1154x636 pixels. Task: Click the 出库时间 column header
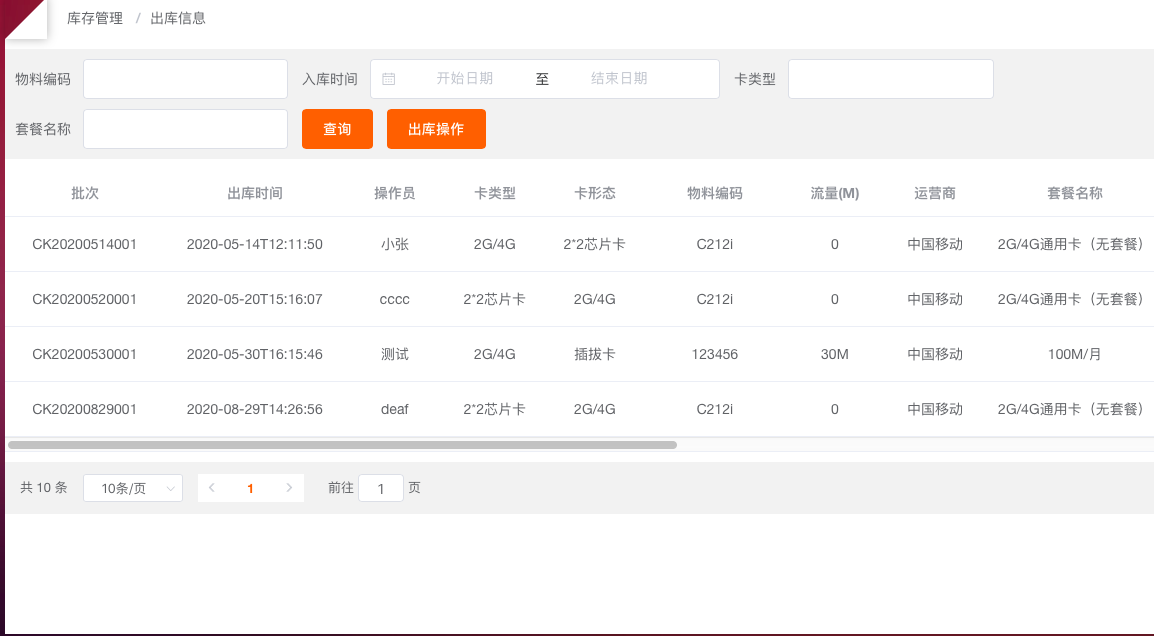(x=254, y=193)
